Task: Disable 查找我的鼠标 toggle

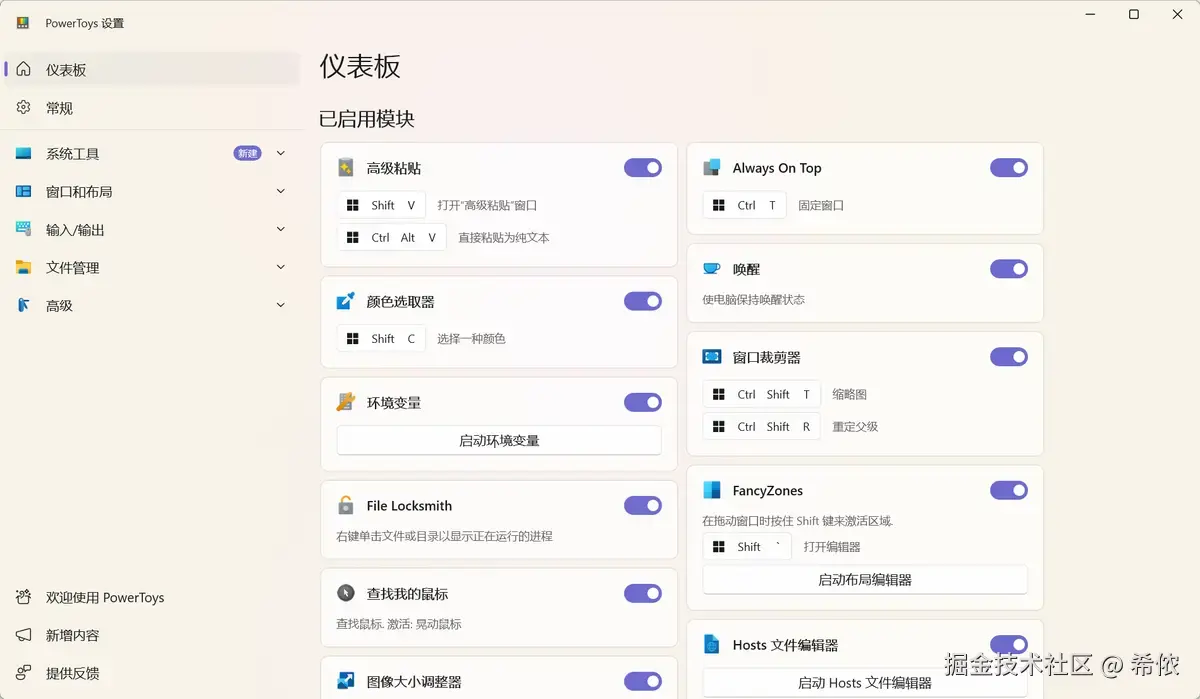Action: point(643,594)
